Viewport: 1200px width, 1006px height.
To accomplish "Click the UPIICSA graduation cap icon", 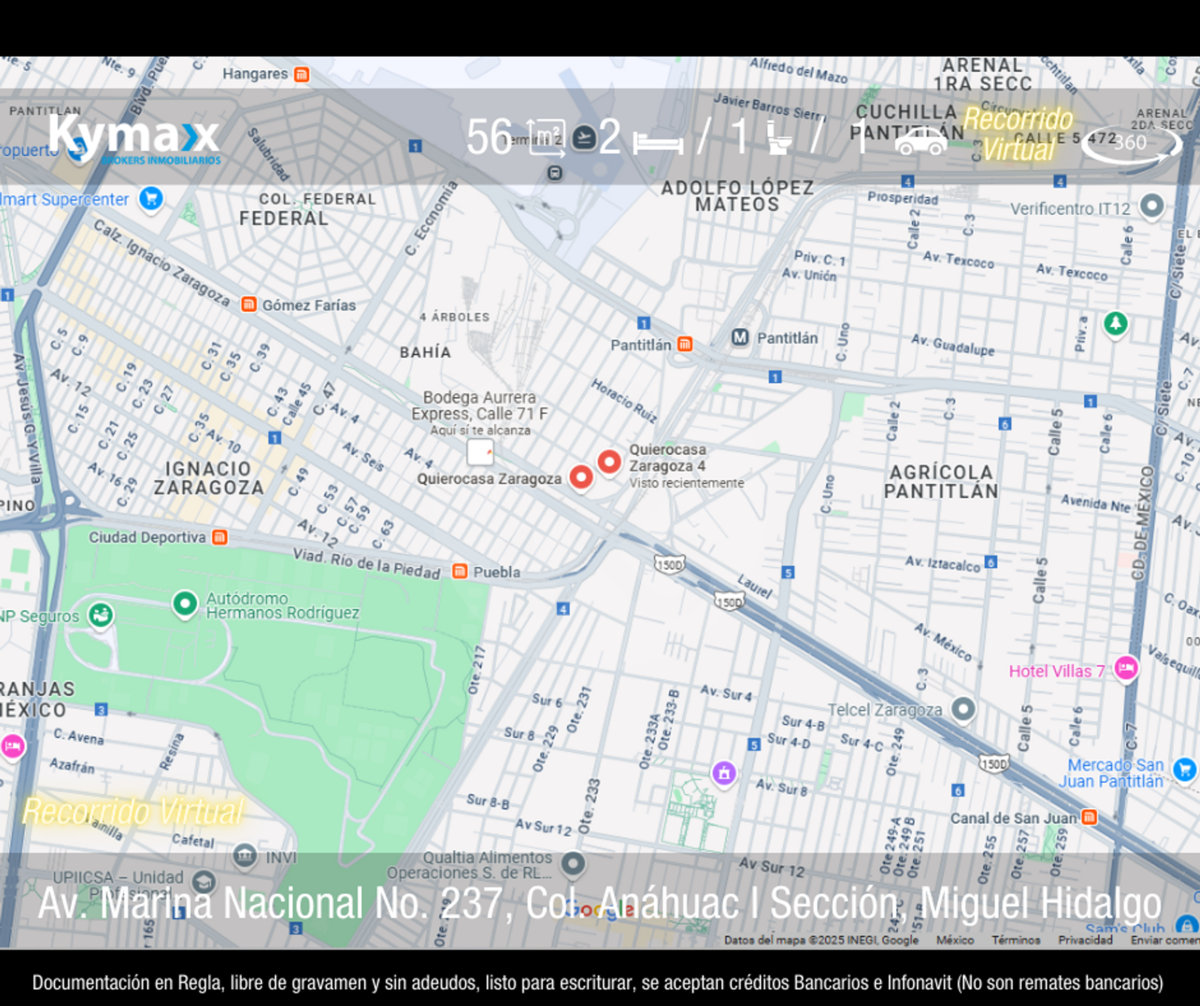I will click(x=204, y=884).
